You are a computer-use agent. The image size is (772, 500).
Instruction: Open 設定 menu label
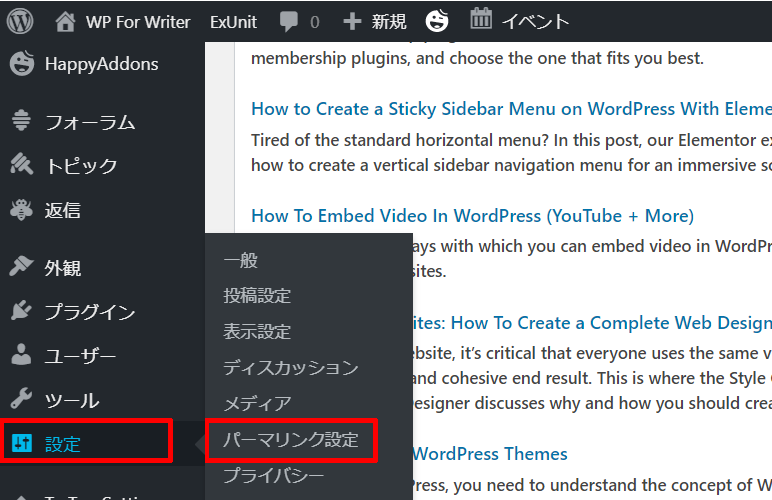63,444
